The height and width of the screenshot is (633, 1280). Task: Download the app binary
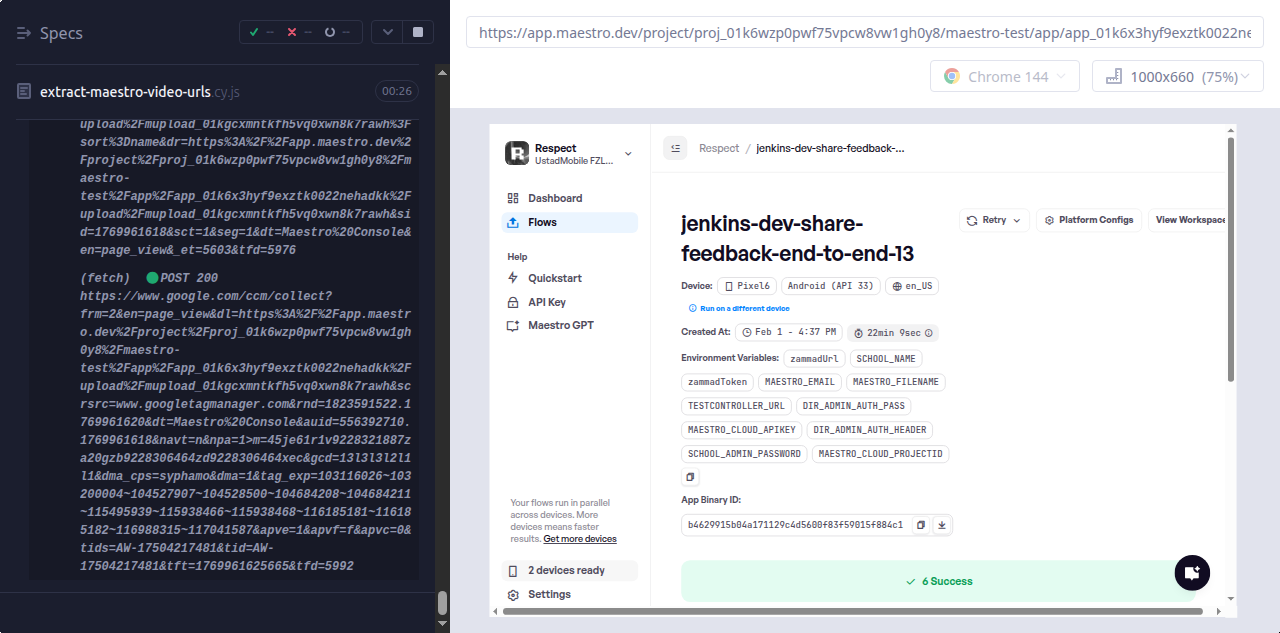(x=942, y=525)
